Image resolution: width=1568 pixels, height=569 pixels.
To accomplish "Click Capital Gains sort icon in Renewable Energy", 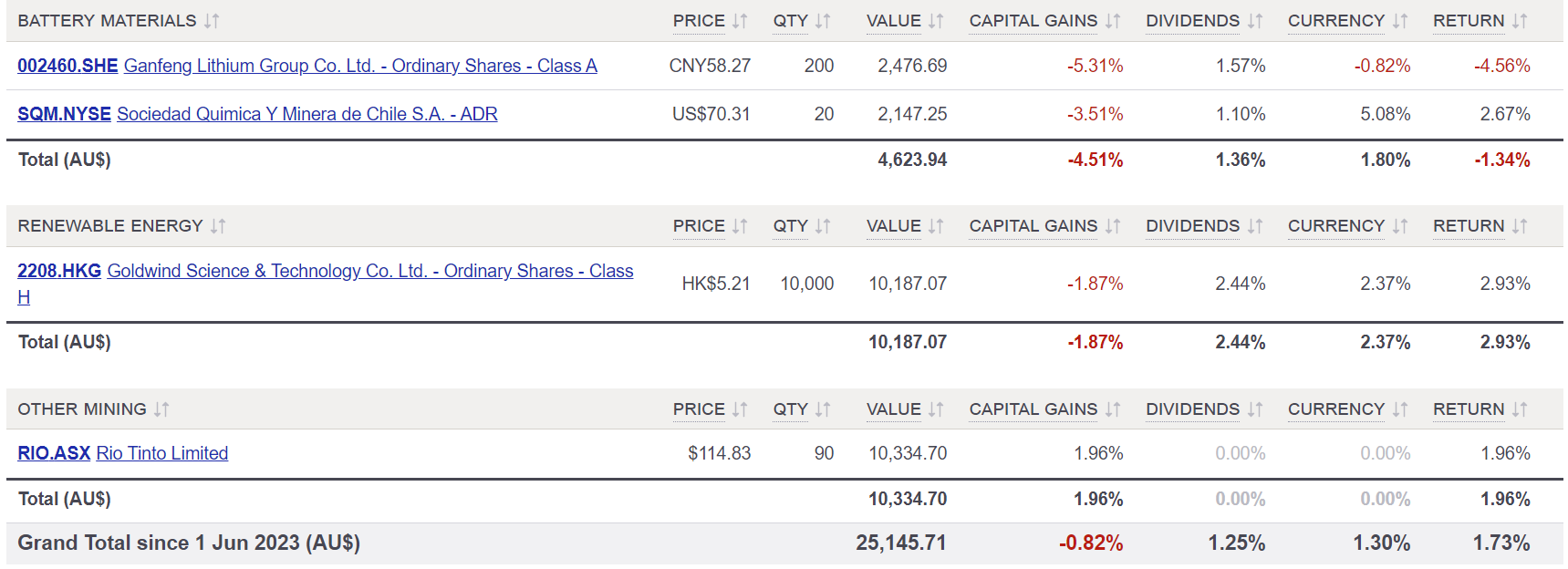I will [1113, 226].
